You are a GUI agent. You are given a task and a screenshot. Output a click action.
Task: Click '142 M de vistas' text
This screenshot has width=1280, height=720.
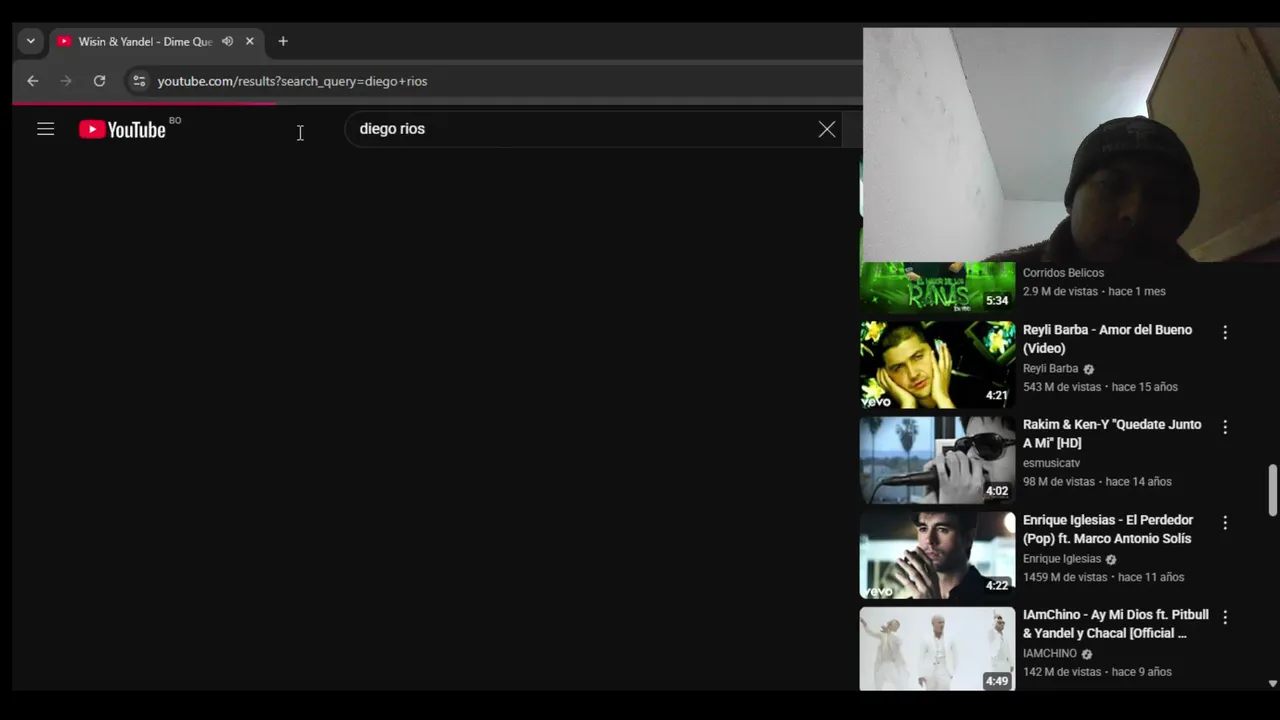coord(1062,672)
